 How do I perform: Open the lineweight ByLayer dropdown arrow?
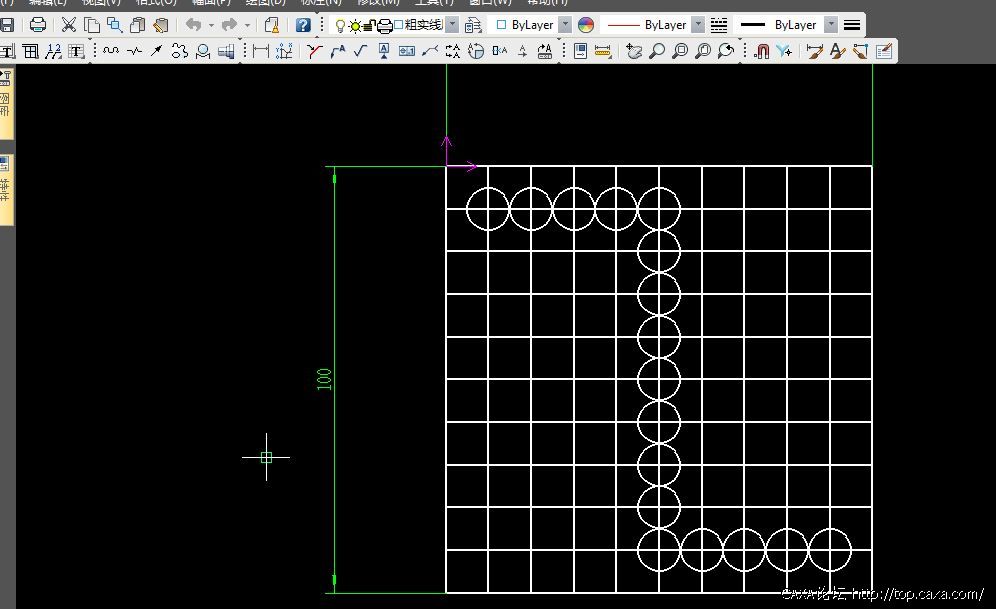pyautogui.click(x=830, y=25)
